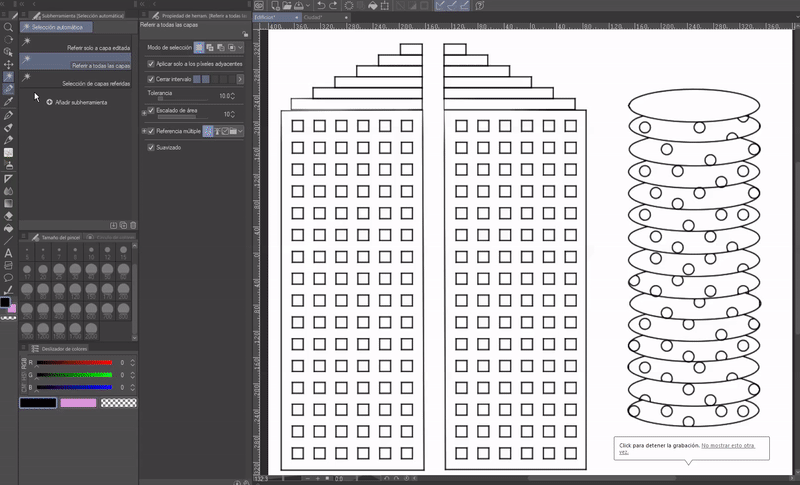
Task: Expand the Modo de selección dropdown arrow
Action: coord(241,47)
